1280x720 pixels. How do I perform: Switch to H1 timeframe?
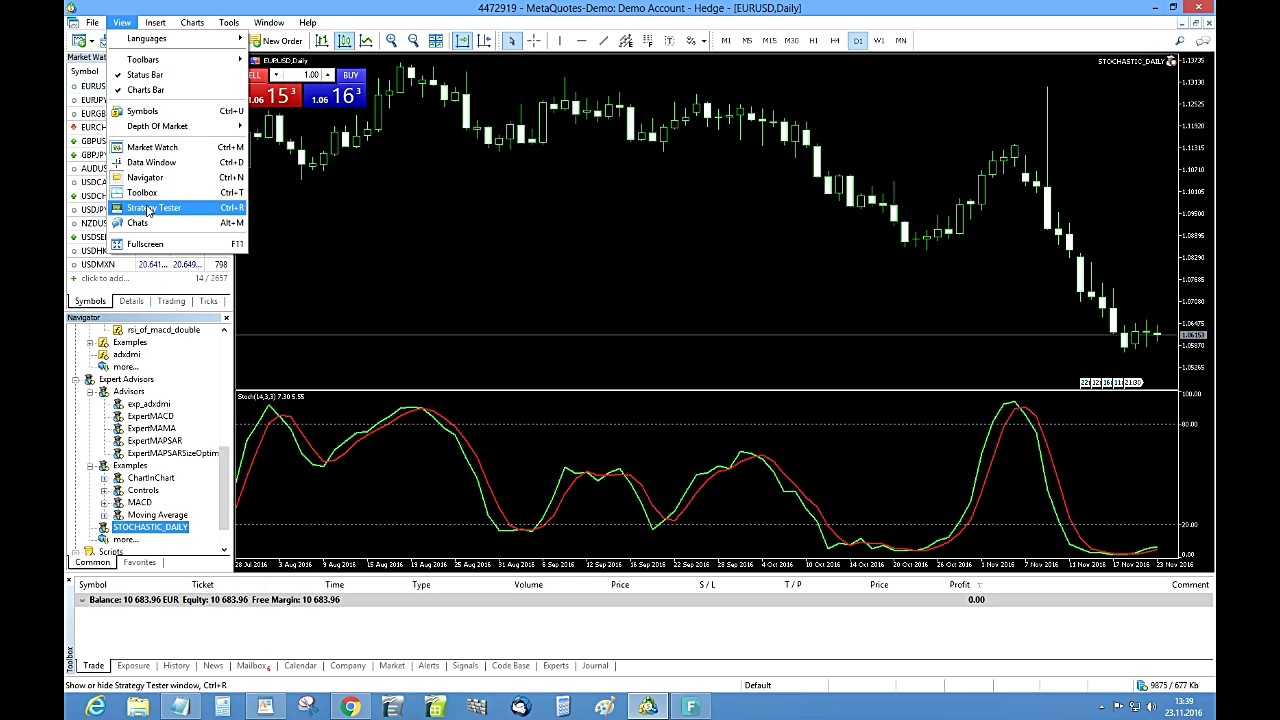(x=813, y=41)
